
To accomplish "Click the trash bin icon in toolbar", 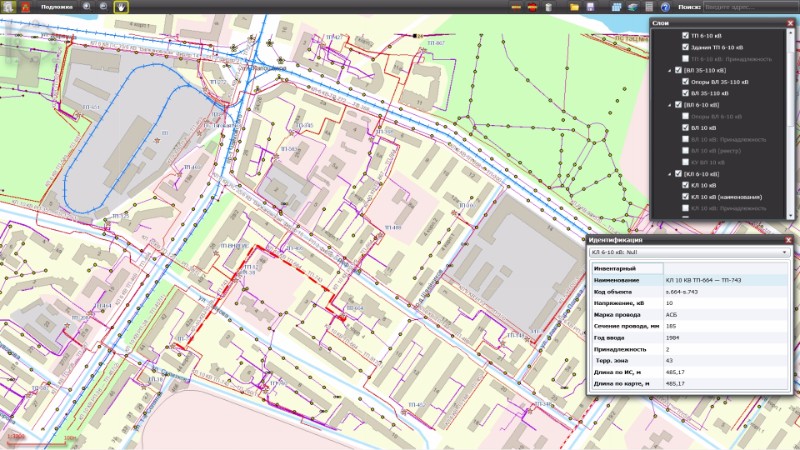I will (551, 7).
